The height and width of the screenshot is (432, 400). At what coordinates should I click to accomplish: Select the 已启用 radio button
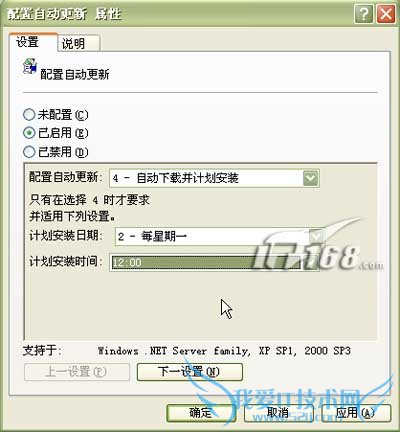click(29, 133)
